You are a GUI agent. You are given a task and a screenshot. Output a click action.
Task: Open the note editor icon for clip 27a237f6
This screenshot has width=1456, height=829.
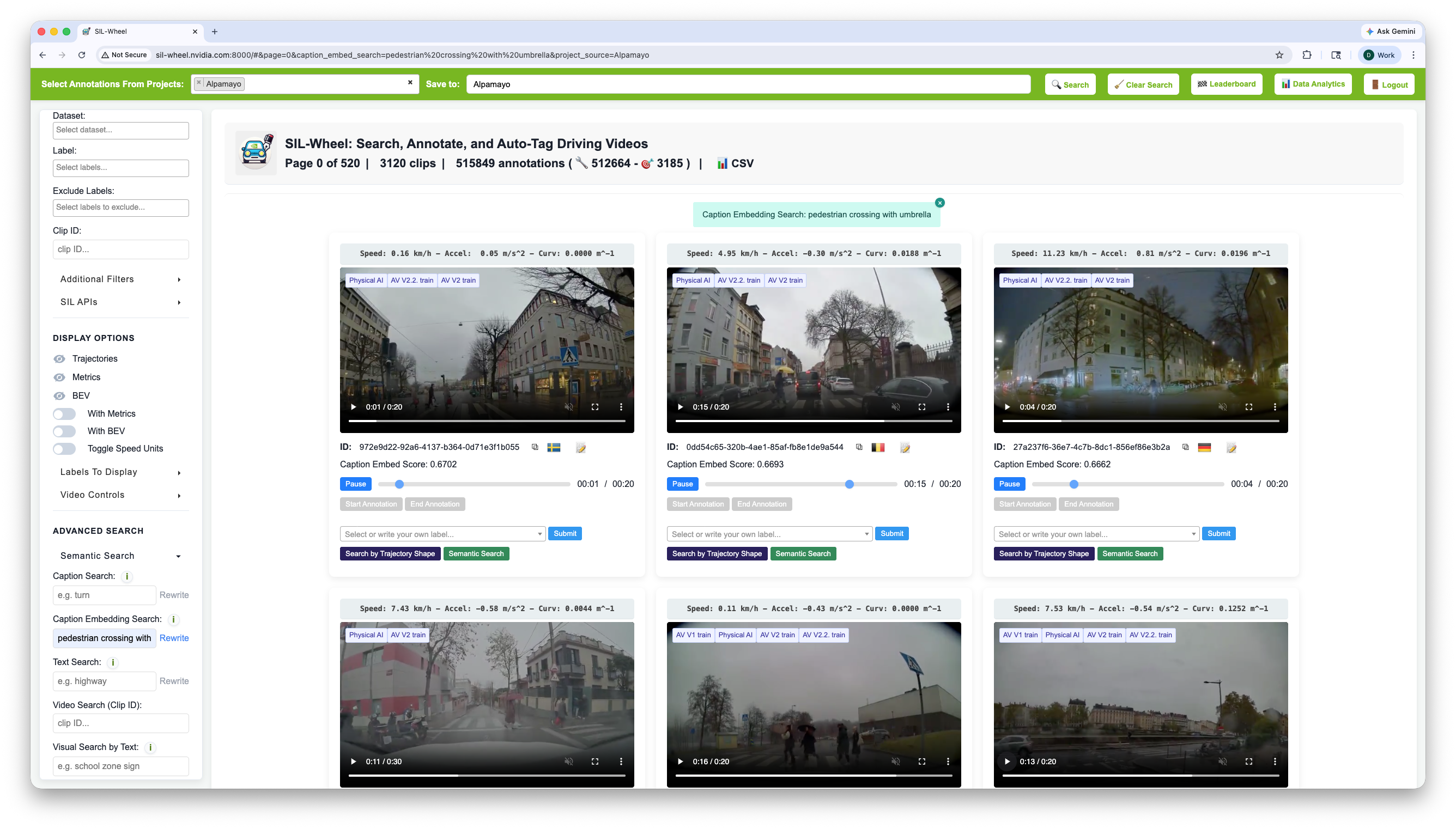point(1231,448)
